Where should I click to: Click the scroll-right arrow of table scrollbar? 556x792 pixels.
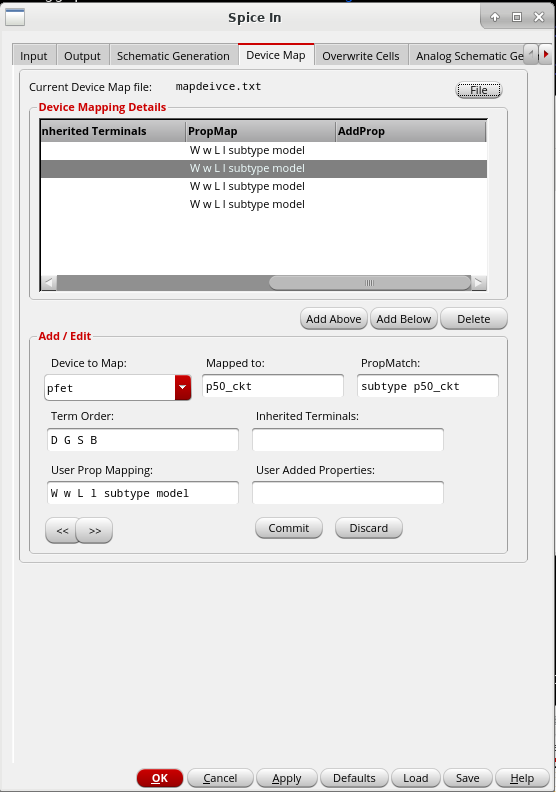point(479,283)
